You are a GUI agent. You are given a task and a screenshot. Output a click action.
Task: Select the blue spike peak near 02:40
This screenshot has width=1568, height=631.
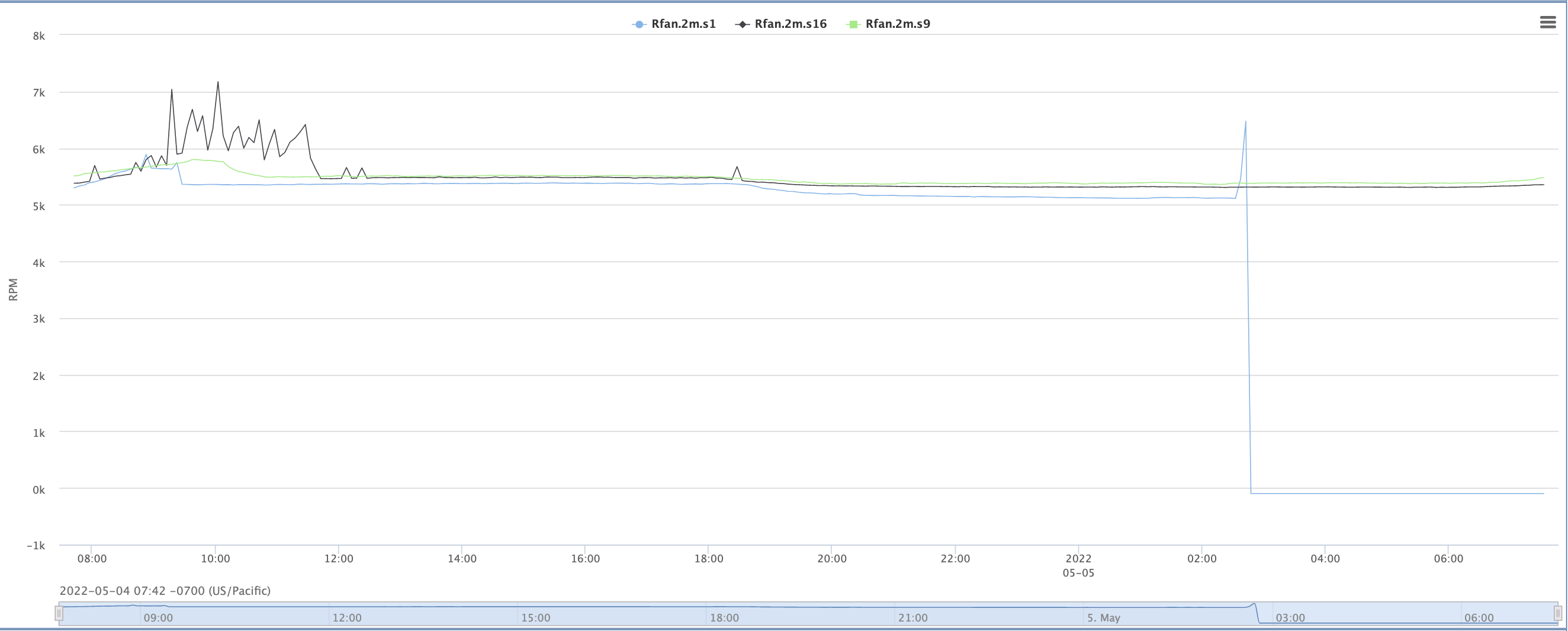[1245, 122]
